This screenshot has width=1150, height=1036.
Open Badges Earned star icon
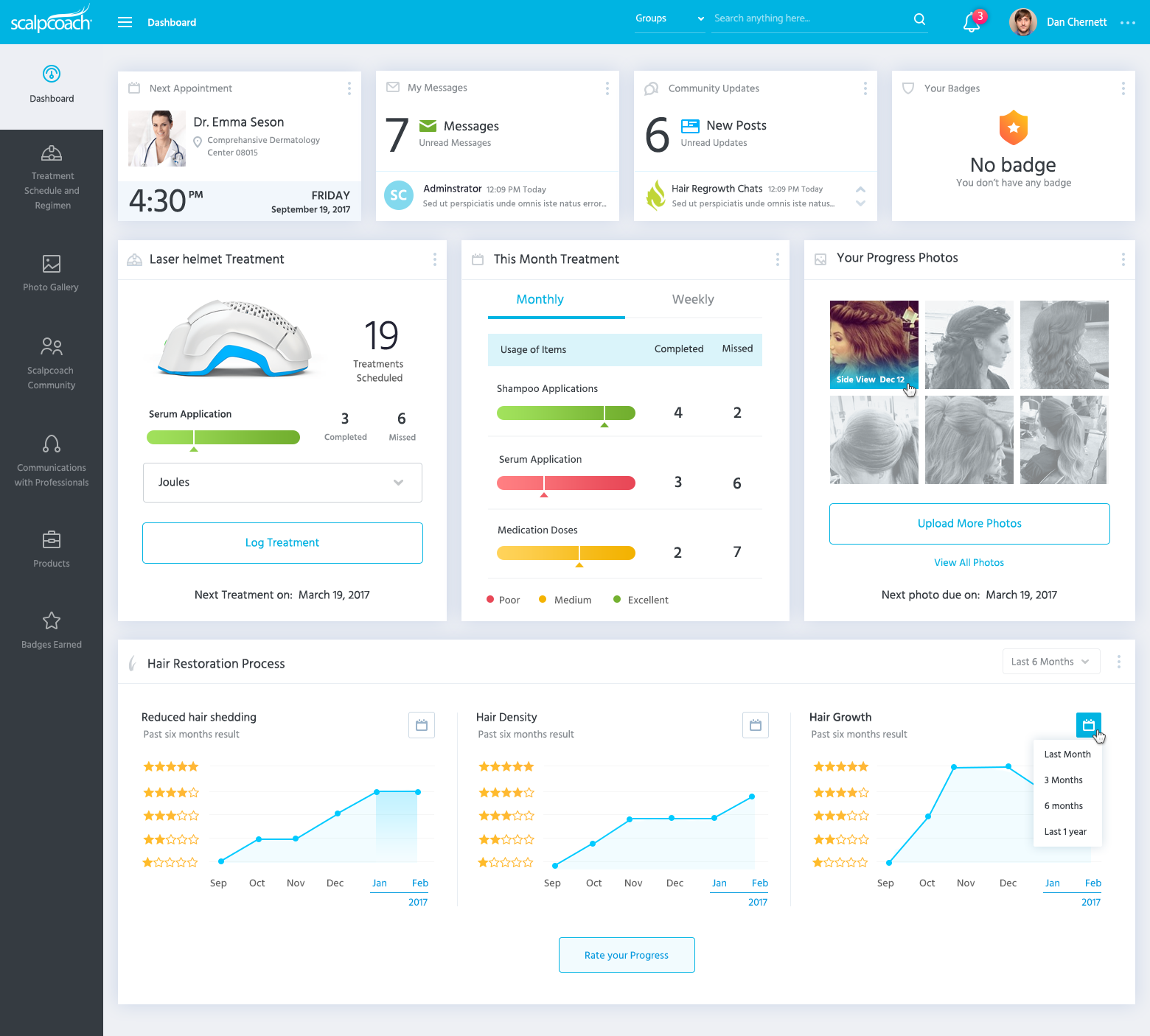pyautogui.click(x=52, y=621)
